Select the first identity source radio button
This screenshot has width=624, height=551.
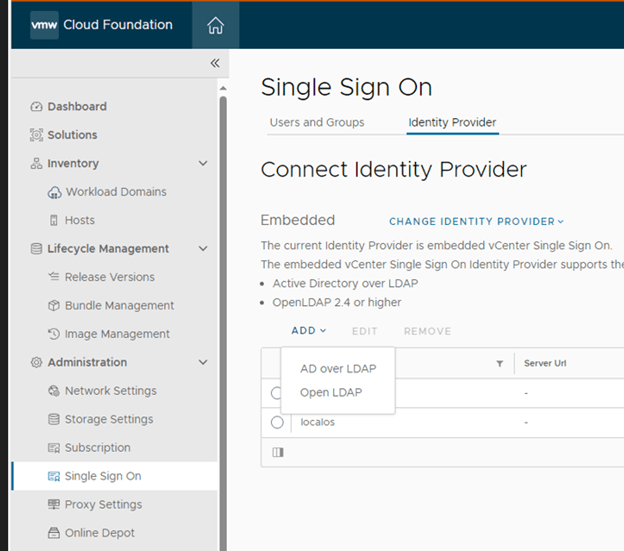point(277,393)
